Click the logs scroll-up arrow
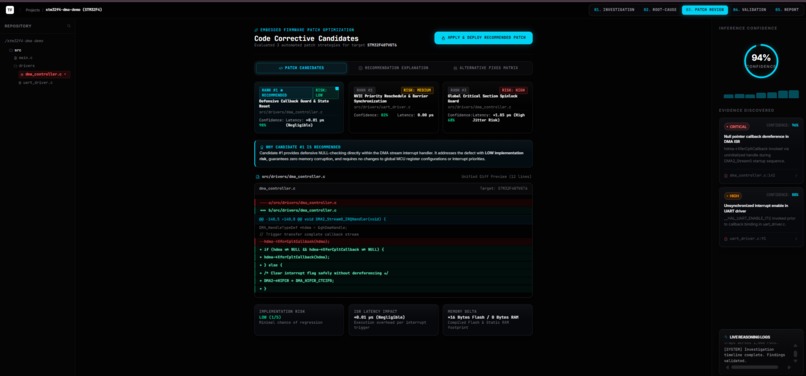 click(x=795, y=345)
